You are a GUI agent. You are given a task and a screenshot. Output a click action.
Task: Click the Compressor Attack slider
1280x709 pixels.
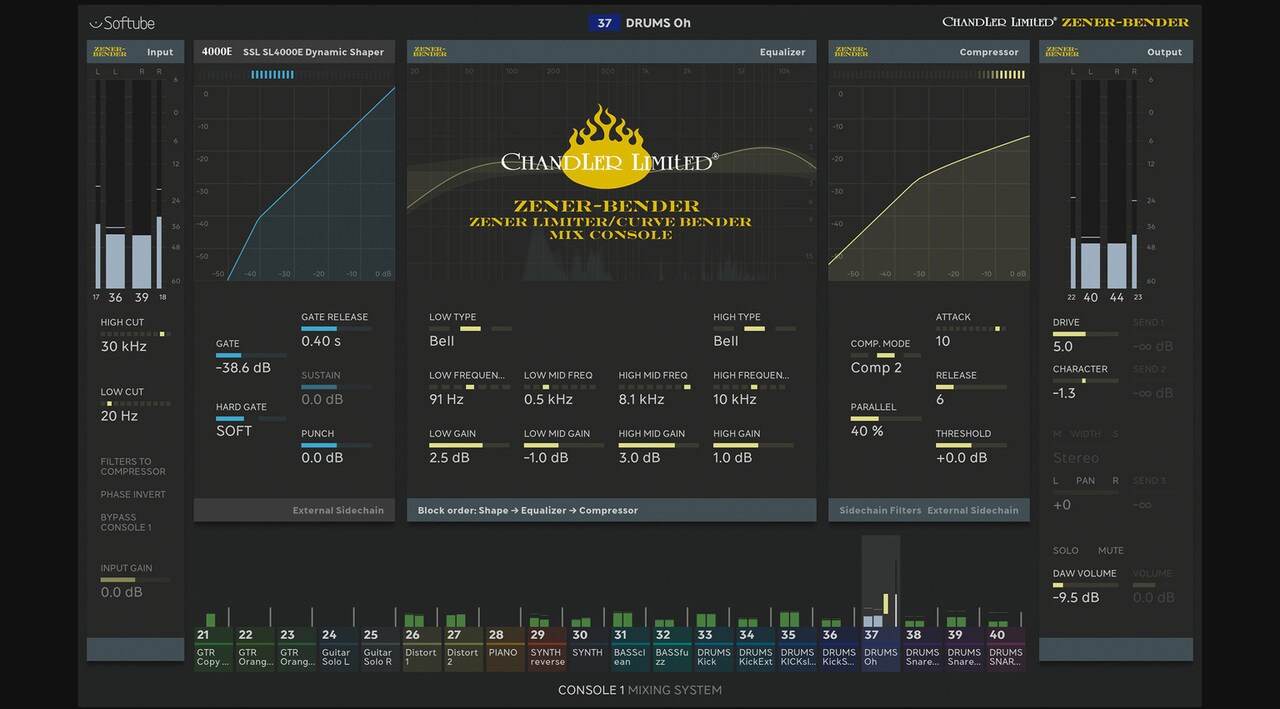tap(971, 328)
